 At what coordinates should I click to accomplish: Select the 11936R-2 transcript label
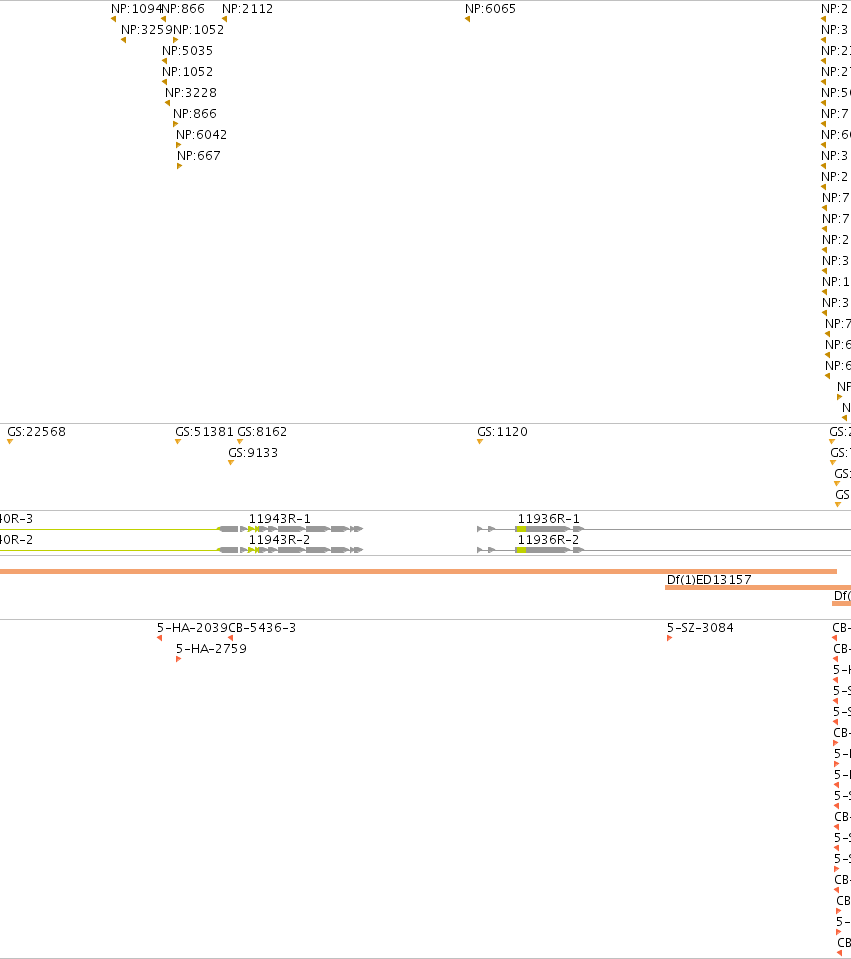(549, 539)
